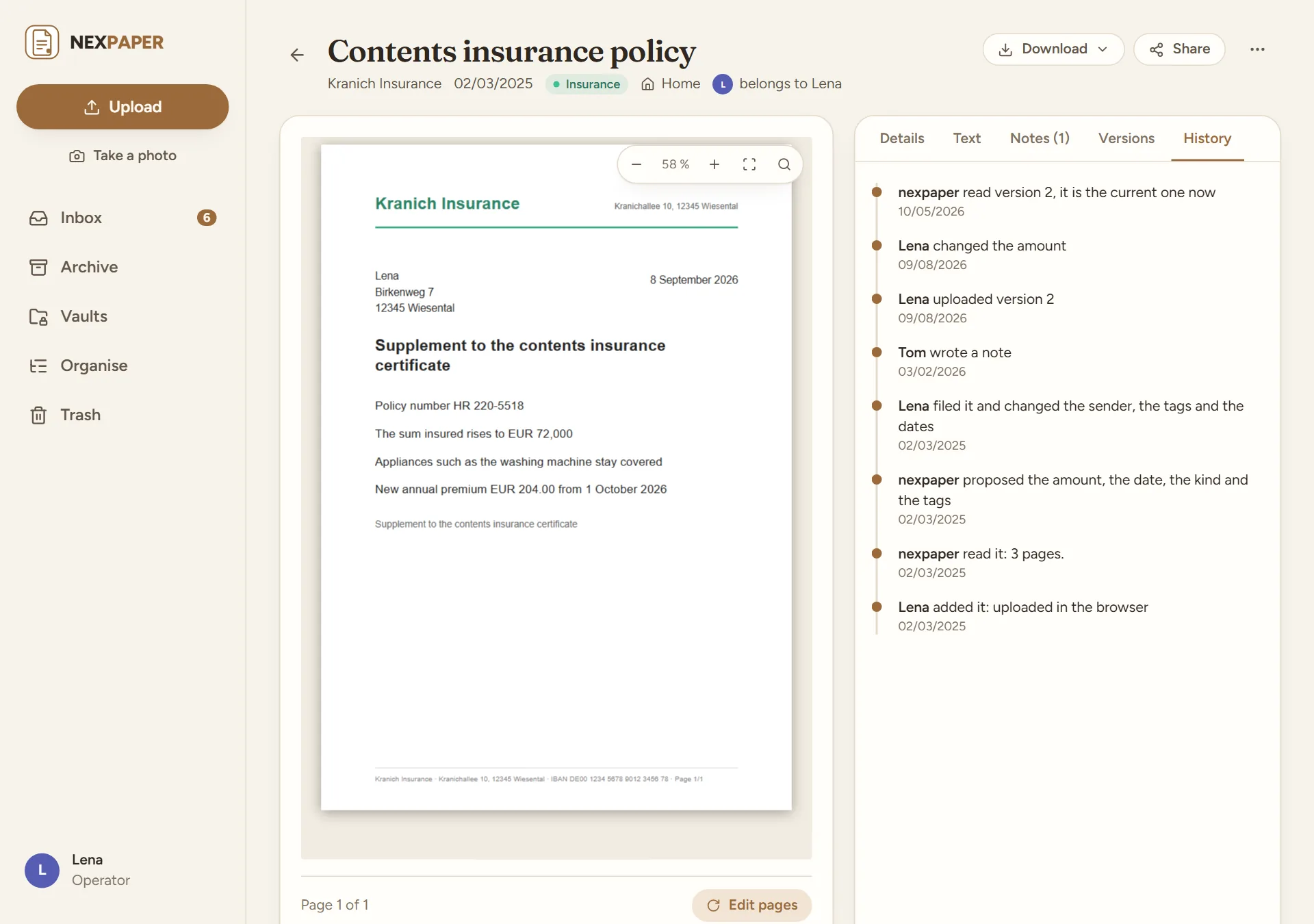Click the Inbox badge showing 6
This screenshot has width=1314, height=924.
(x=207, y=218)
